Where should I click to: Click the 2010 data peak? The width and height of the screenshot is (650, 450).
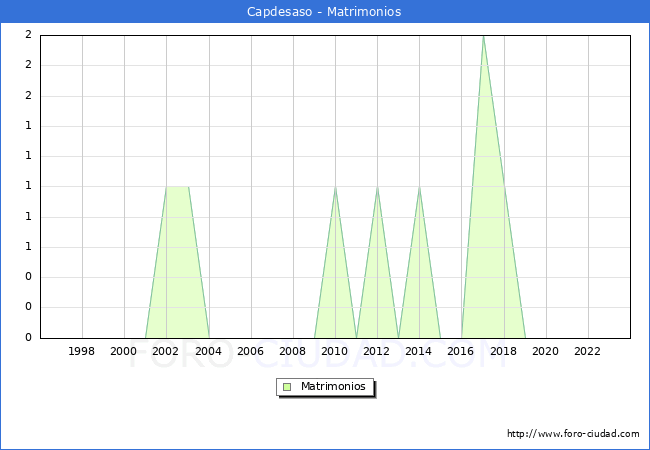335,188
